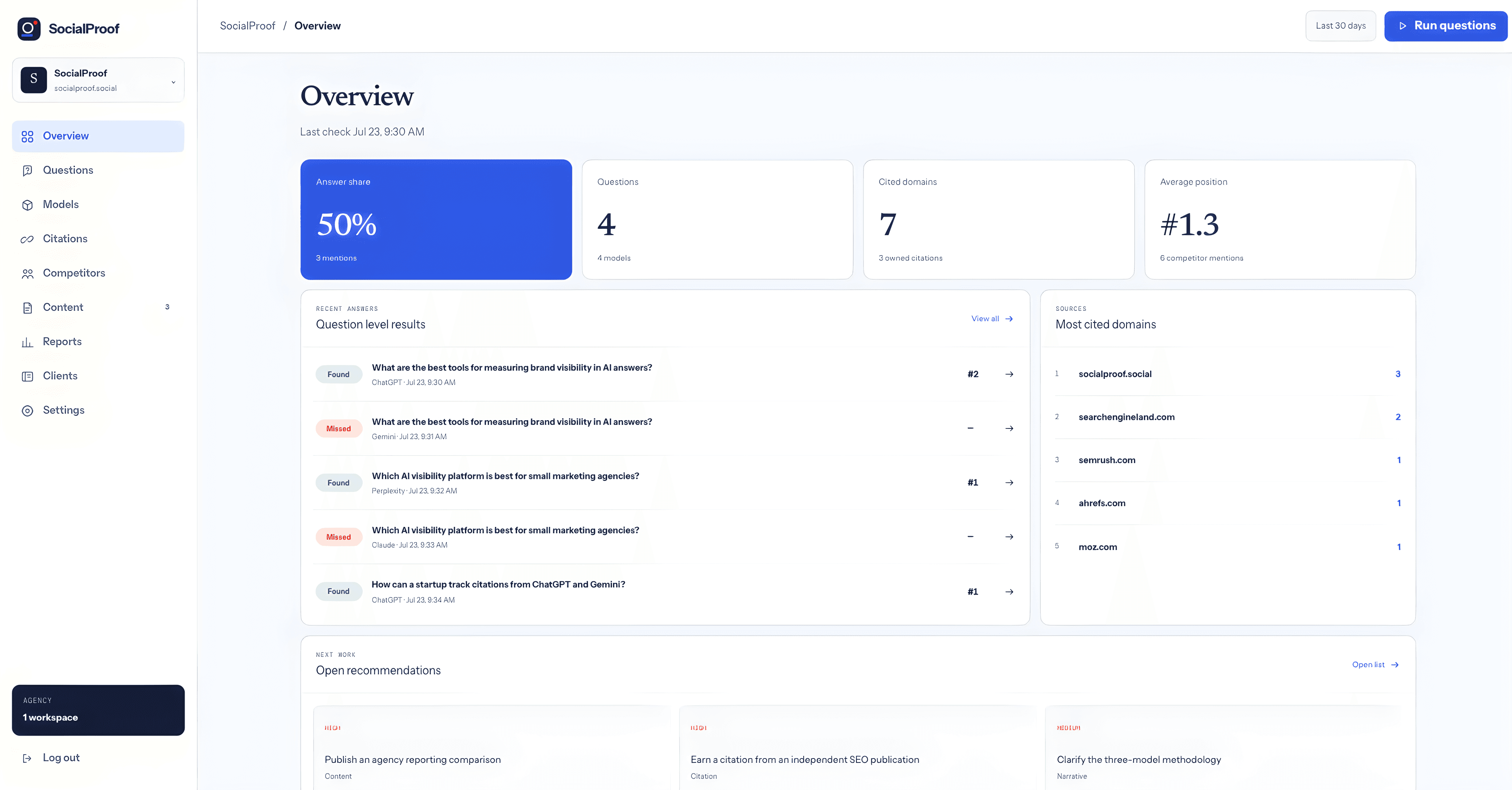Click the Settings gear icon
This screenshot has width=1512, height=790.
tap(28, 411)
